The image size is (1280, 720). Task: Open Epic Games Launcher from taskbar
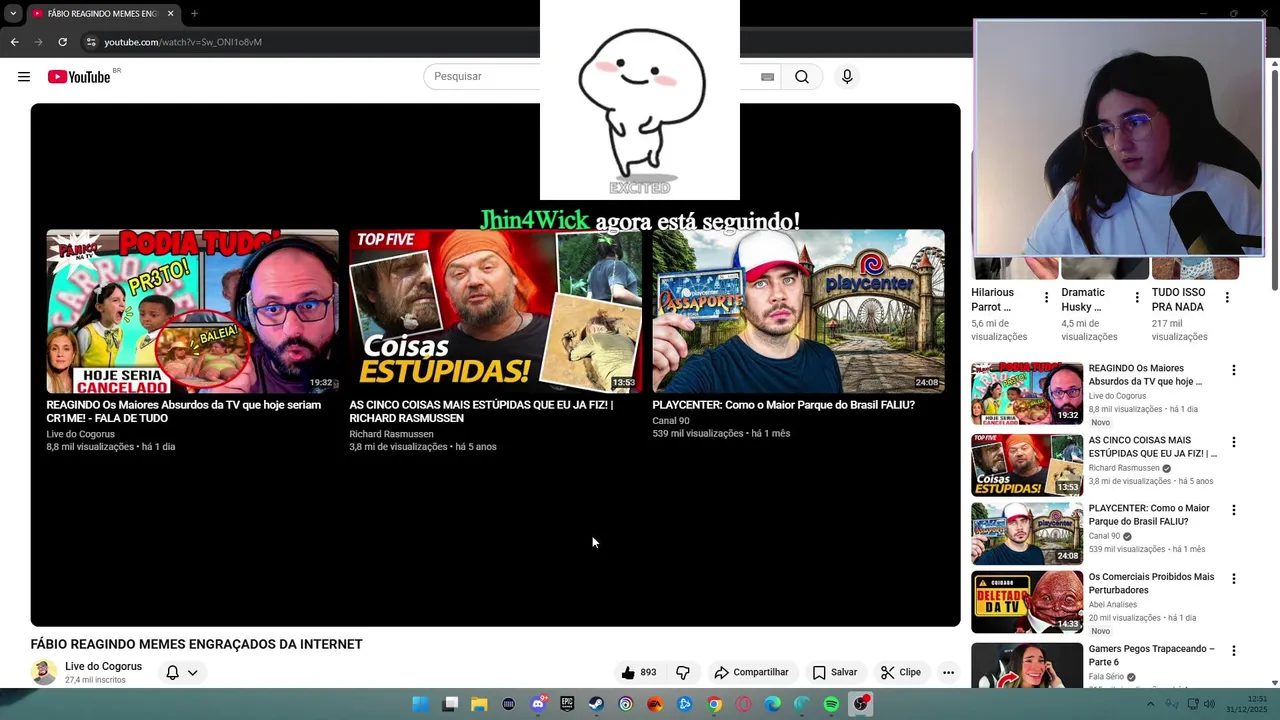coord(567,704)
